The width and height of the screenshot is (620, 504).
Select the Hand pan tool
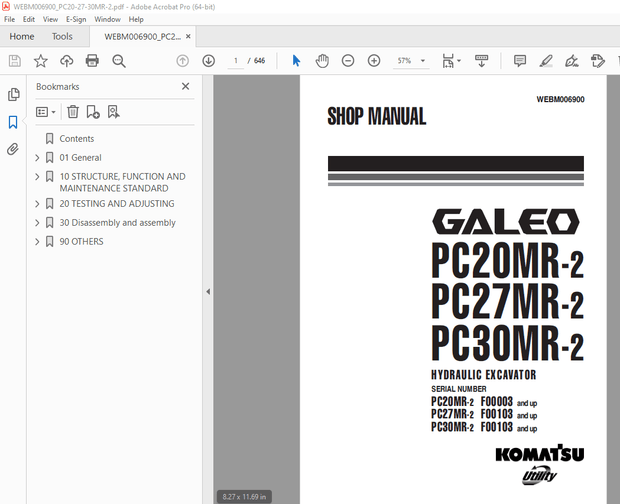click(x=322, y=61)
